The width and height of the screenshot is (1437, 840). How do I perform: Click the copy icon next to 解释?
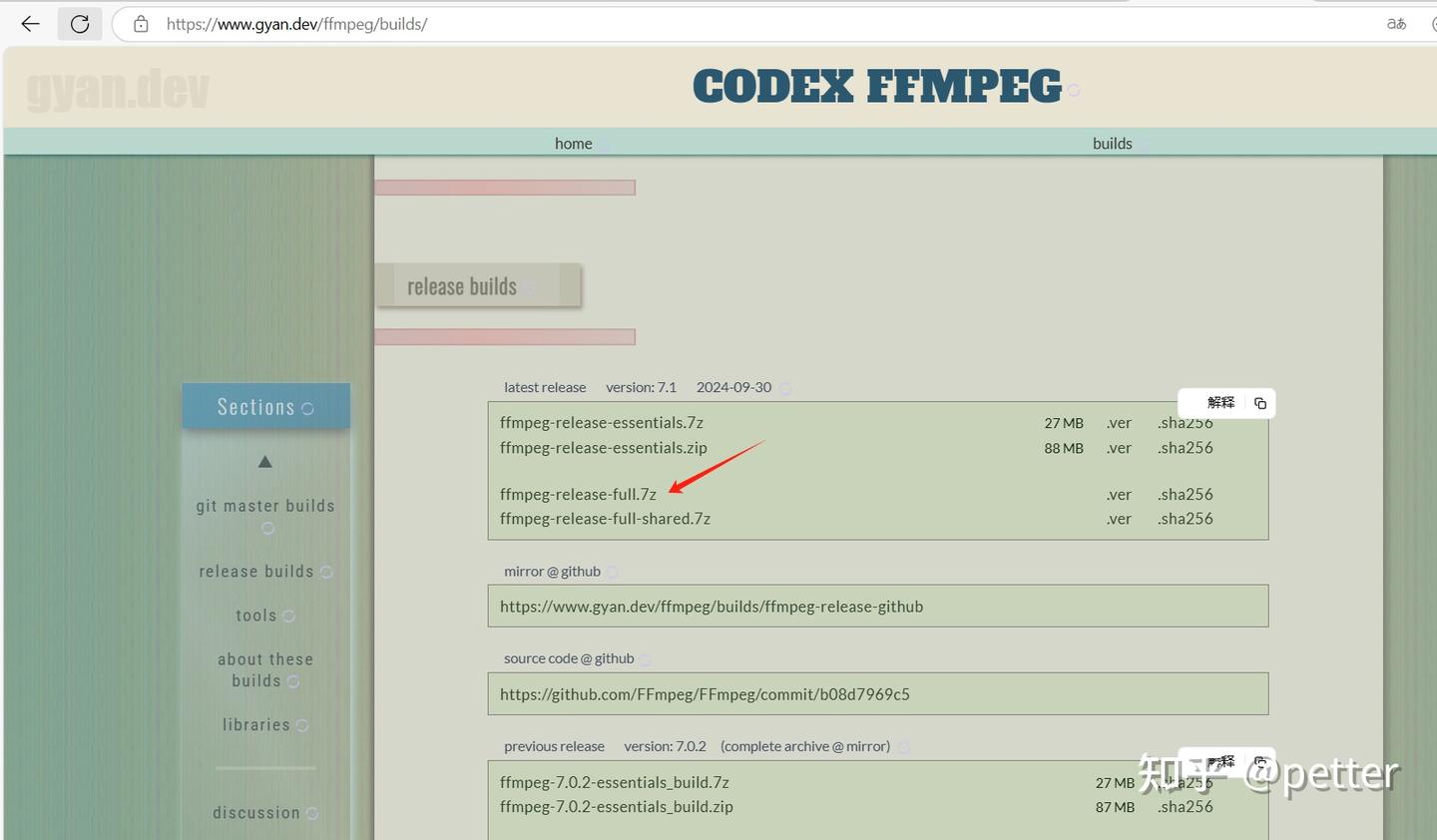pos(1260,403)
